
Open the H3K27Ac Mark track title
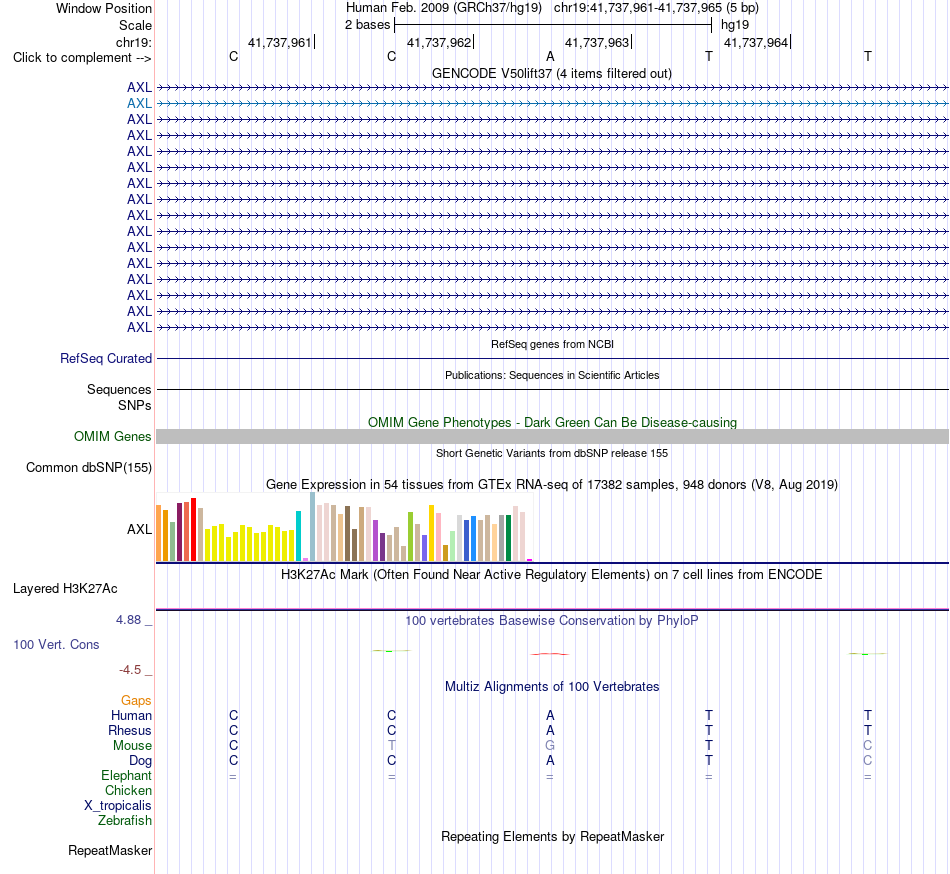(x=552, y=574)
